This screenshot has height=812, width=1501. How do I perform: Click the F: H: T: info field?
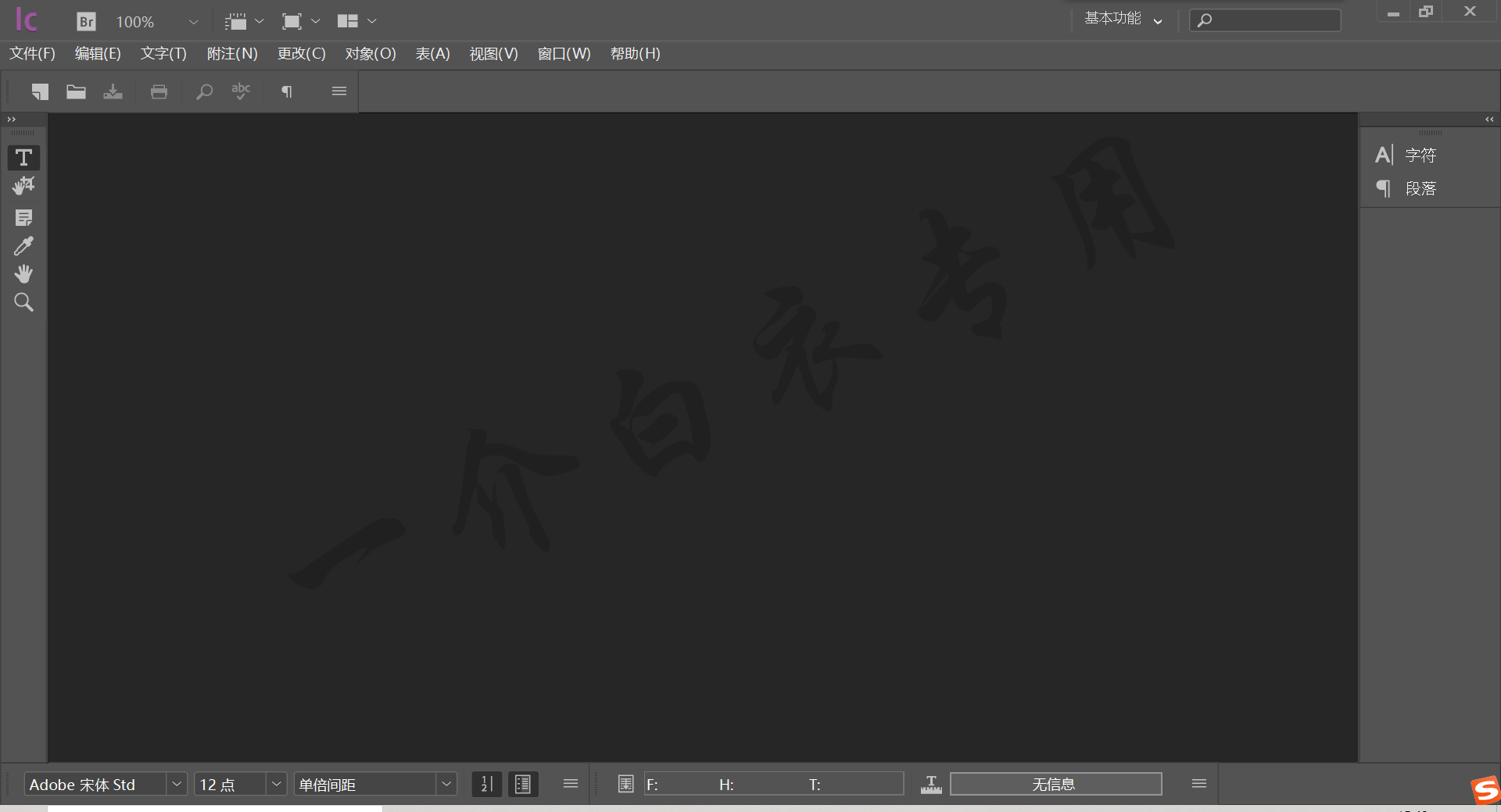(774, 784)
